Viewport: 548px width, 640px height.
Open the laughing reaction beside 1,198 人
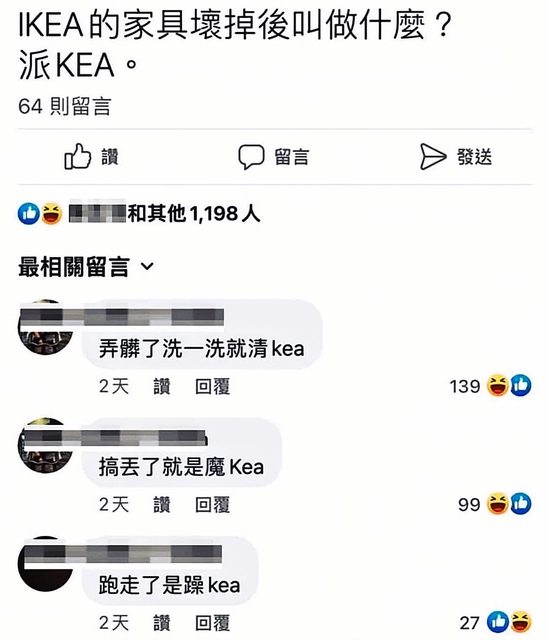51,214
